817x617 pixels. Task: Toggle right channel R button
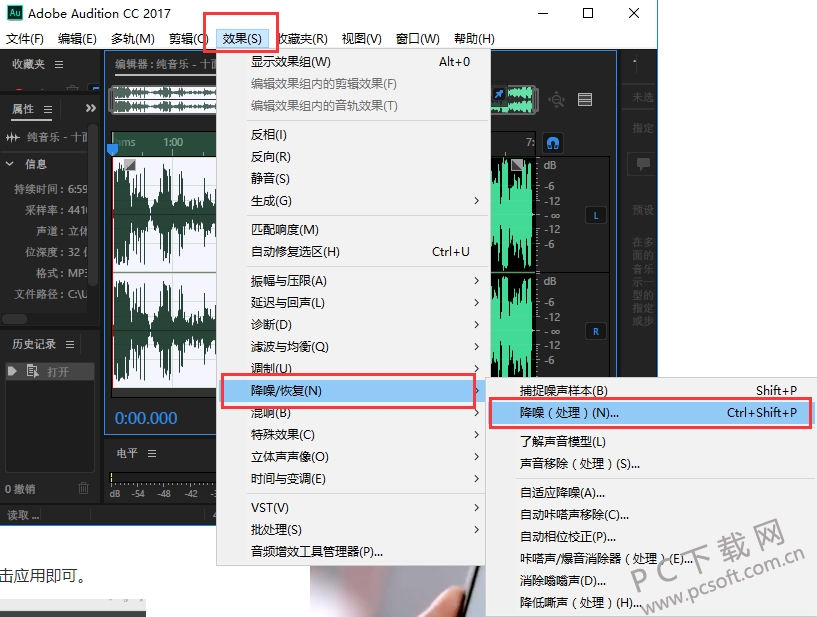[x=596, y=331]
